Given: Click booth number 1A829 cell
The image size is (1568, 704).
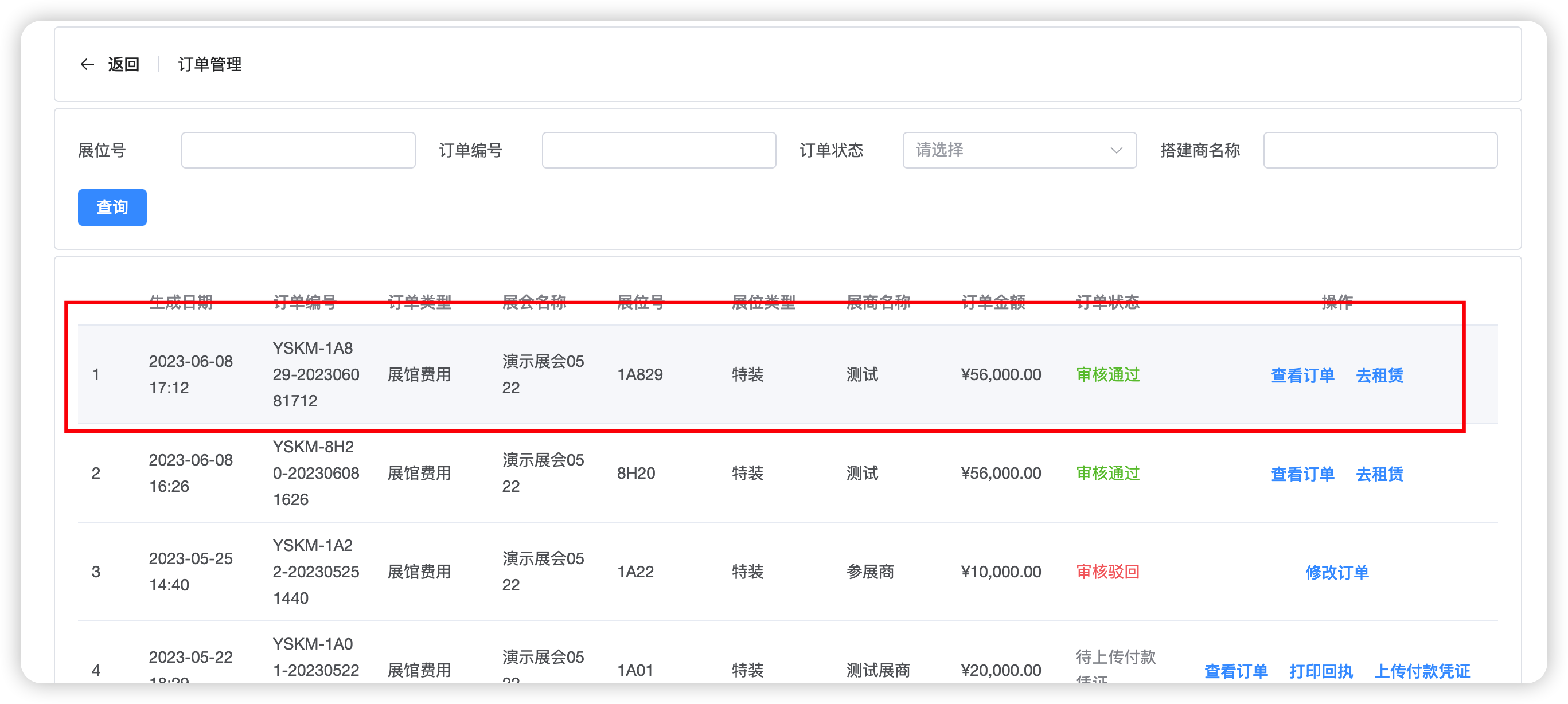Looking at the screenshot, I should tap(639, 374).
